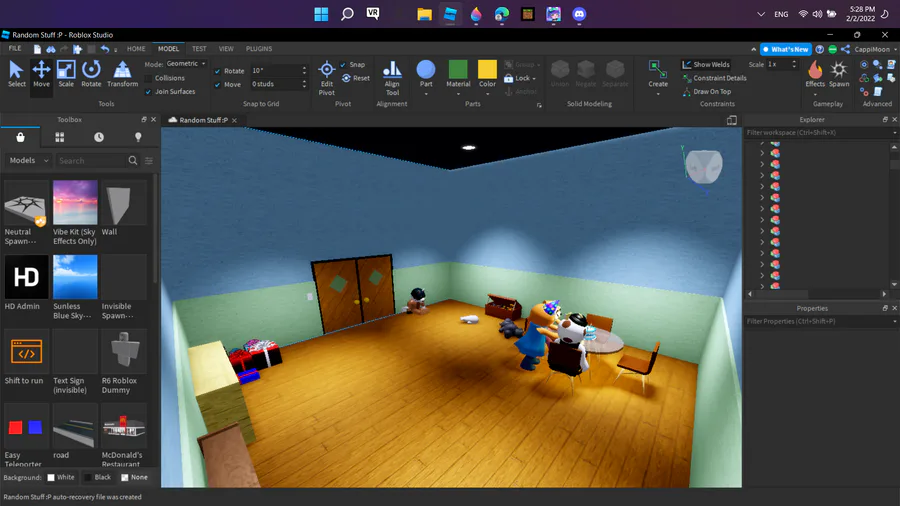Viewport: 900px width, 506px height.
Task: Open Toolbox filter options icon
Action: pyautogui.click(x=149, y=161)
